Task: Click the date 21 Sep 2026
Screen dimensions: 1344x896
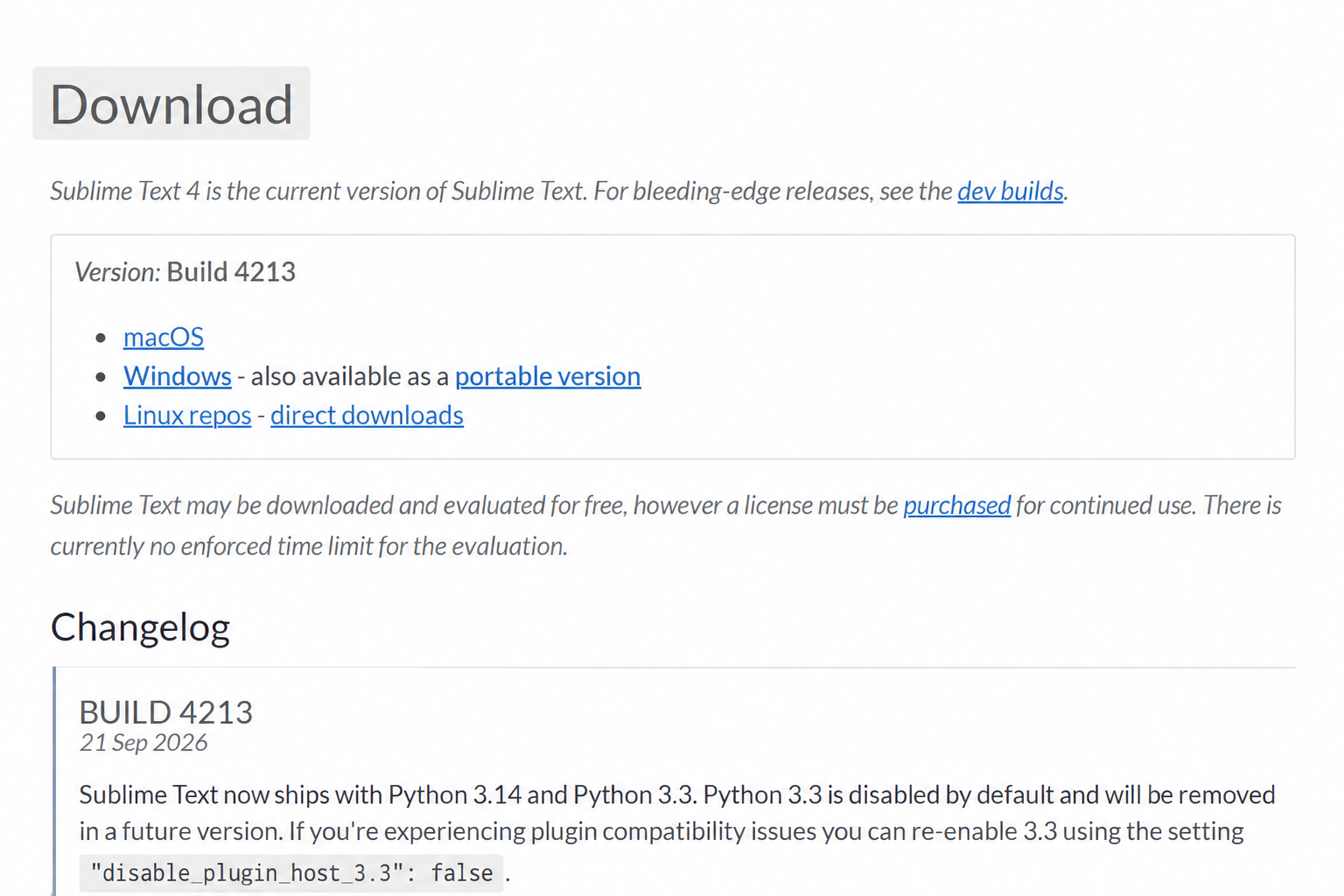Action: (x=143, y=743)
